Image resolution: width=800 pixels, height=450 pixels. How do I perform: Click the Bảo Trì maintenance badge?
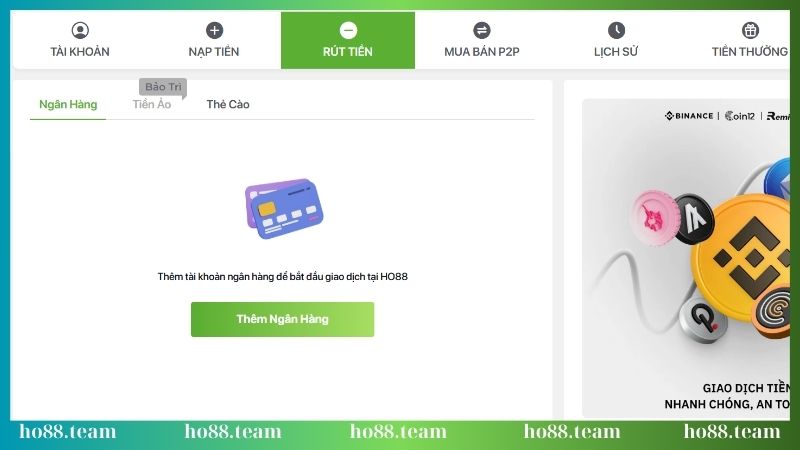(x=163, y=87)
